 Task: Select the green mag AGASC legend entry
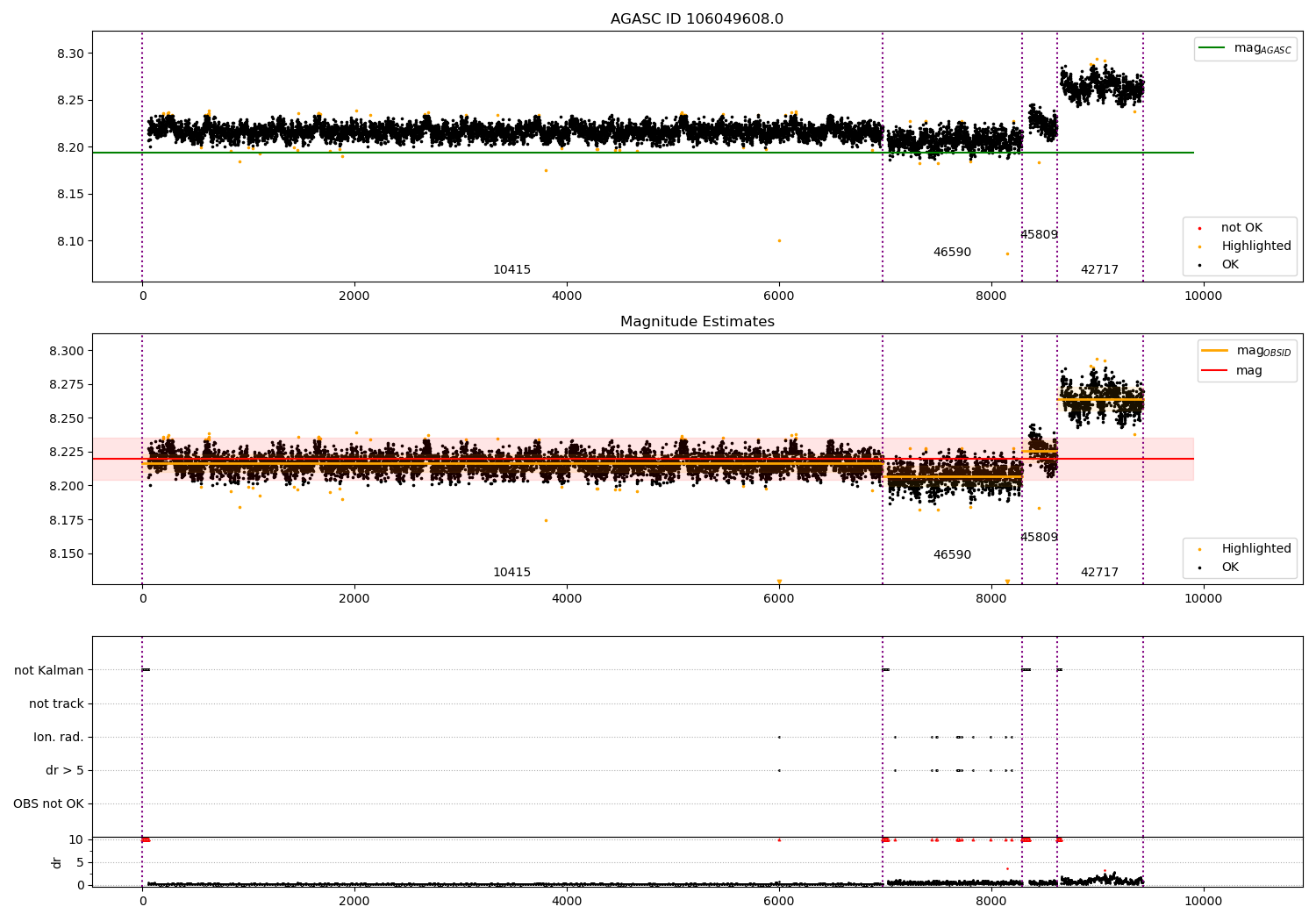(1245, 48)
